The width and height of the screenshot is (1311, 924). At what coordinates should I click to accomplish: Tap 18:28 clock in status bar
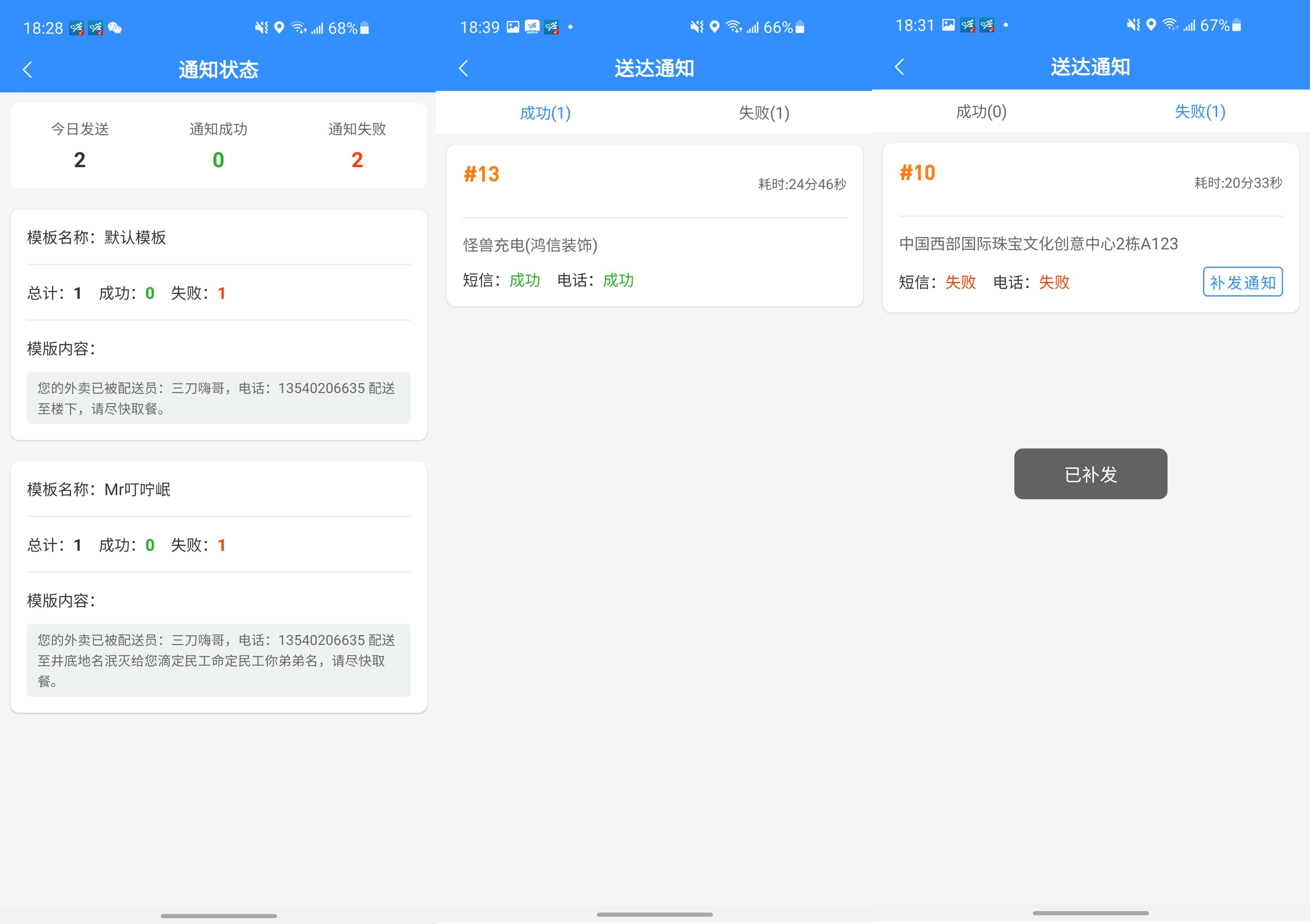(x=43, y=28)
